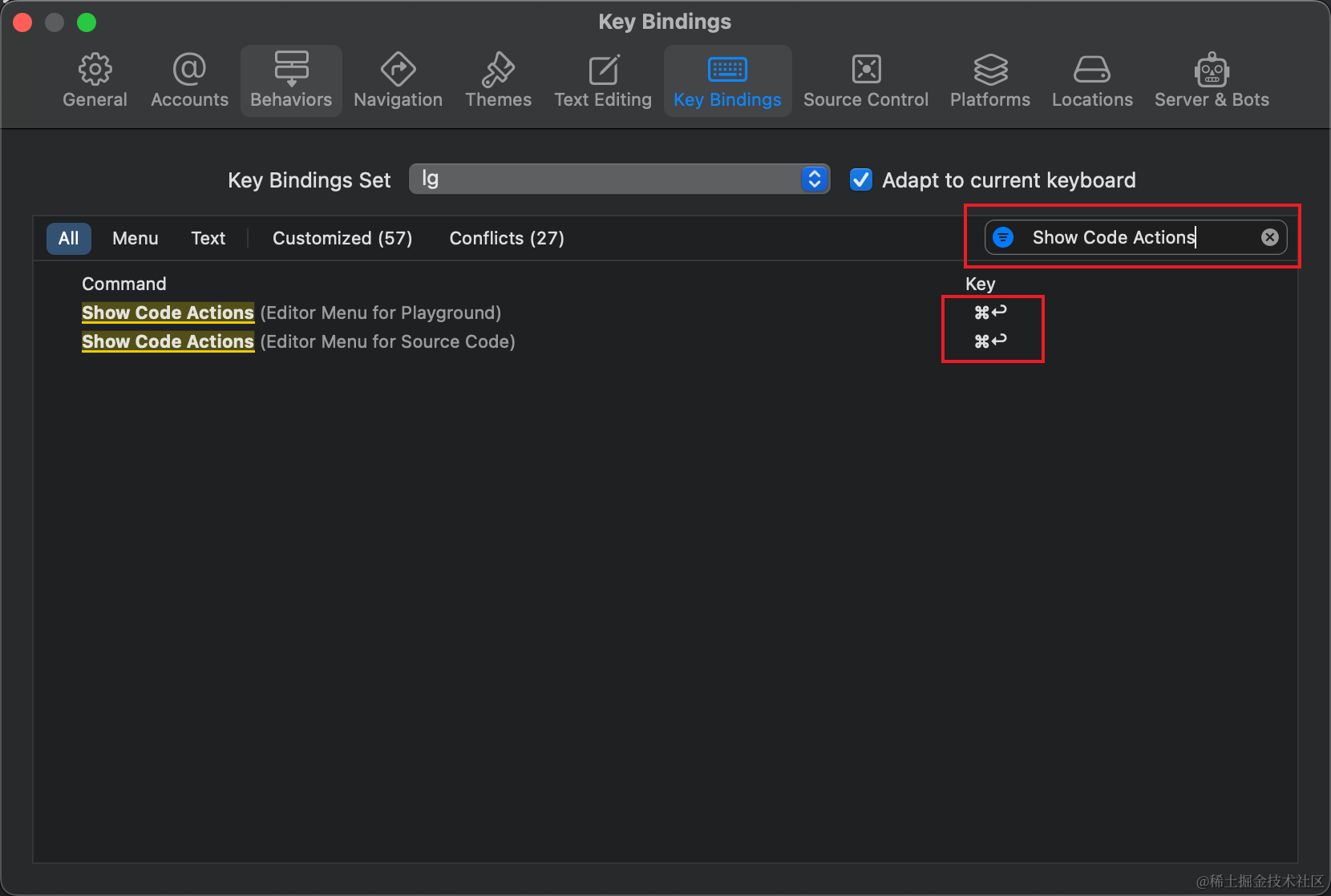Click the search field containing Show Code Actions
Viewport: 1331px width, 896px height.
[1136, 237]
